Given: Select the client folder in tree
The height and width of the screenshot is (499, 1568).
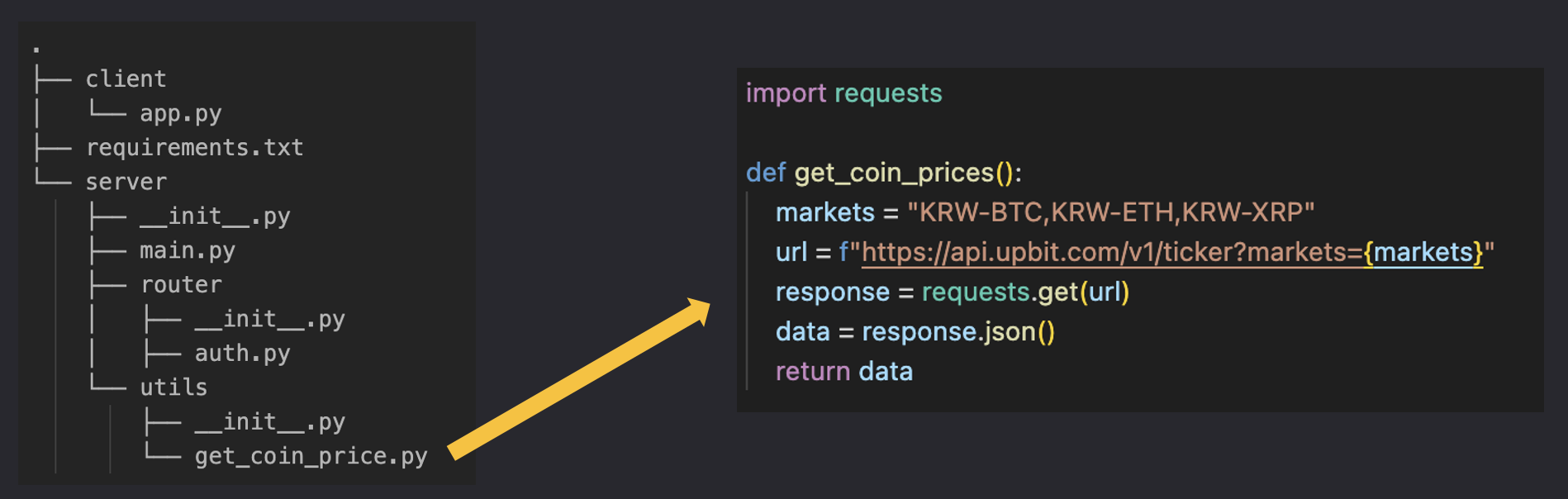Looking at the screenshot, I should [126, 78].
